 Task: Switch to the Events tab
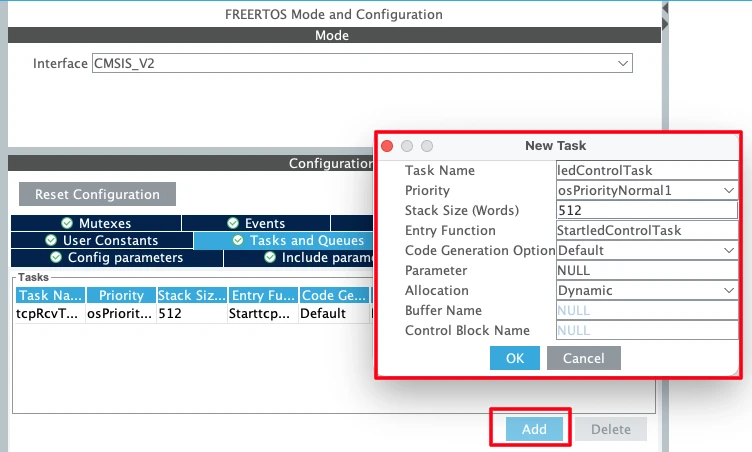pos(256,223)
